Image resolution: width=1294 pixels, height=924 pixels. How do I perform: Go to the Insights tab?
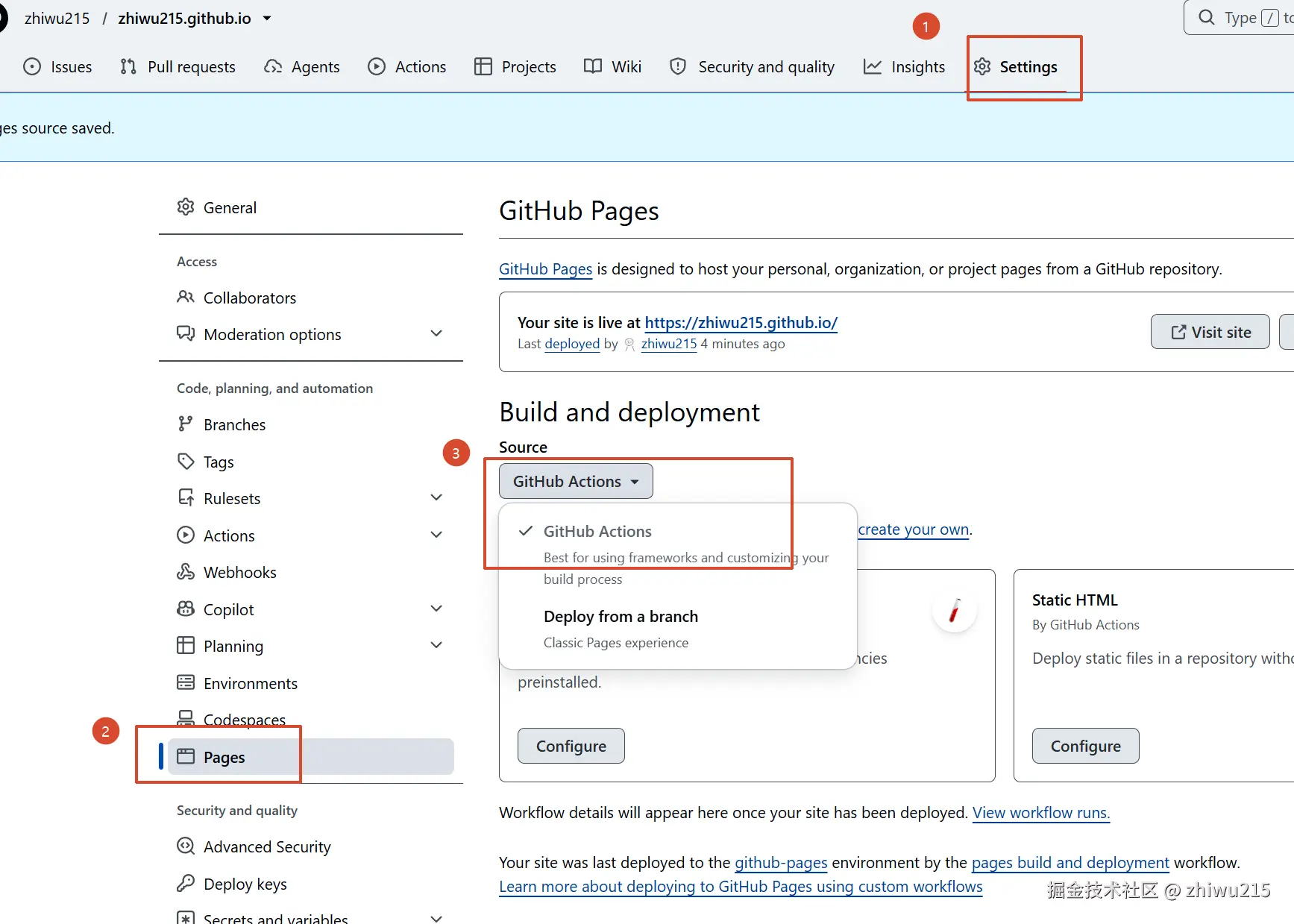(904, 67)
